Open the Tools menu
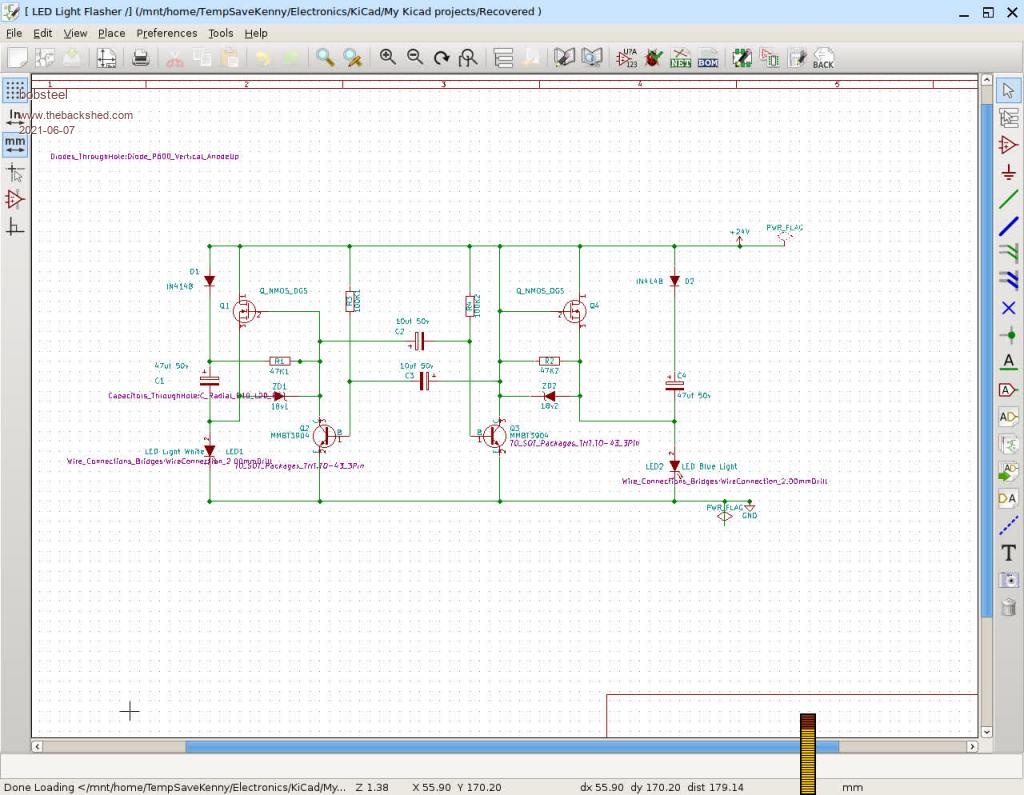This screenshot has height=795, width=1024. (x=220, y=33)
